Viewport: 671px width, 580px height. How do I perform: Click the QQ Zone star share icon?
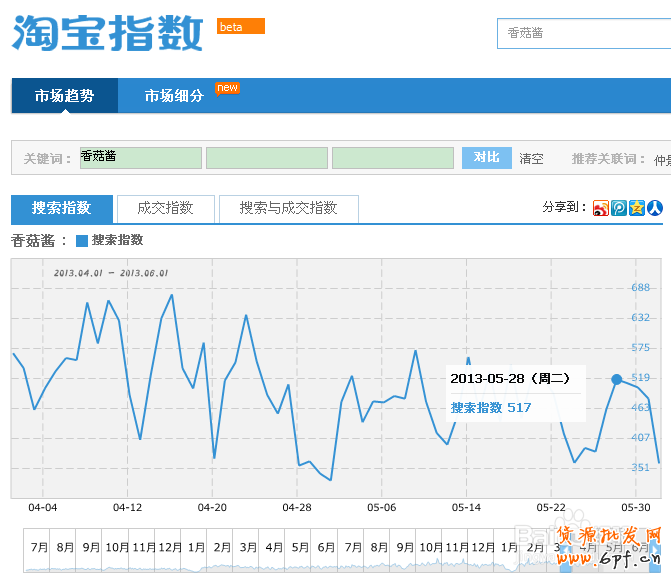[636, 208]
